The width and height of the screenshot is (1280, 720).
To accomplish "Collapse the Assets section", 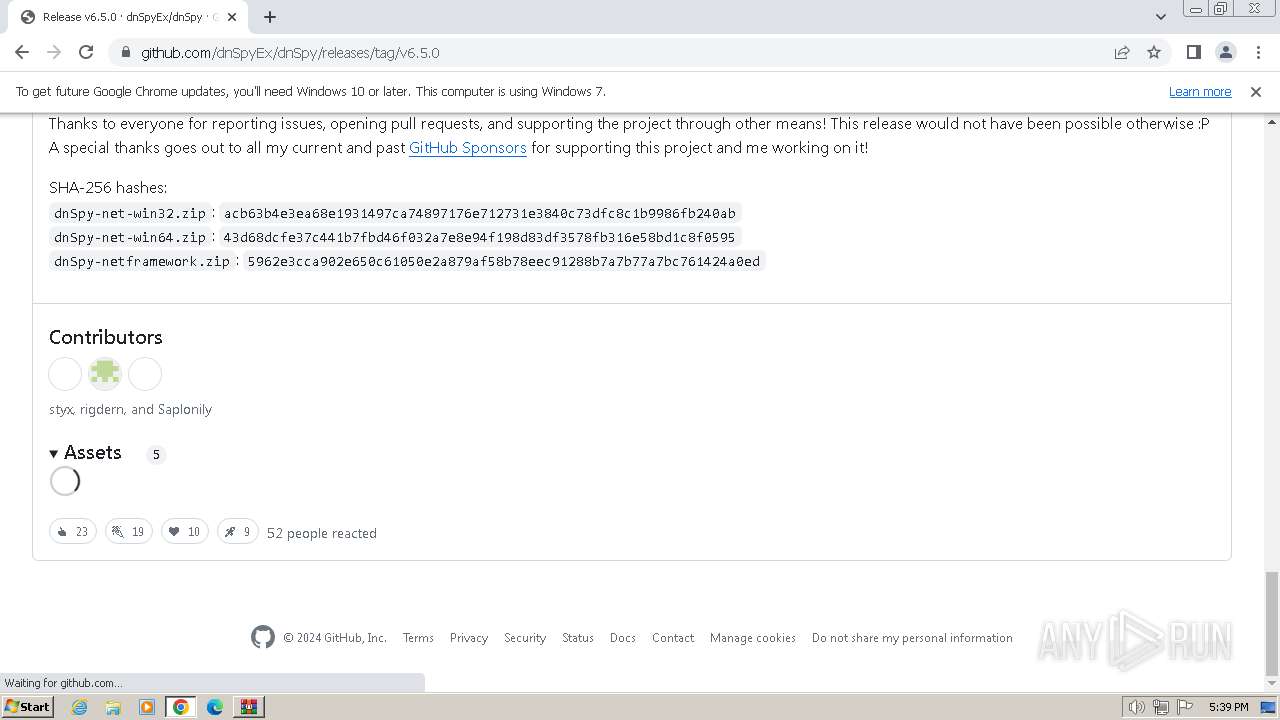I will pos(85,453).
